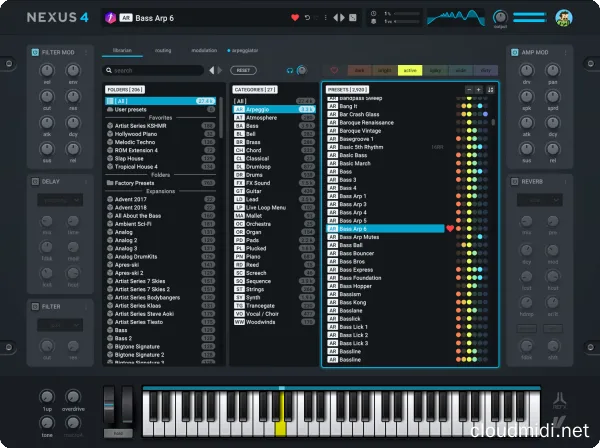Click the purple Nexus logo beside preset name
600x448 pixels.
tap(111, 18)
